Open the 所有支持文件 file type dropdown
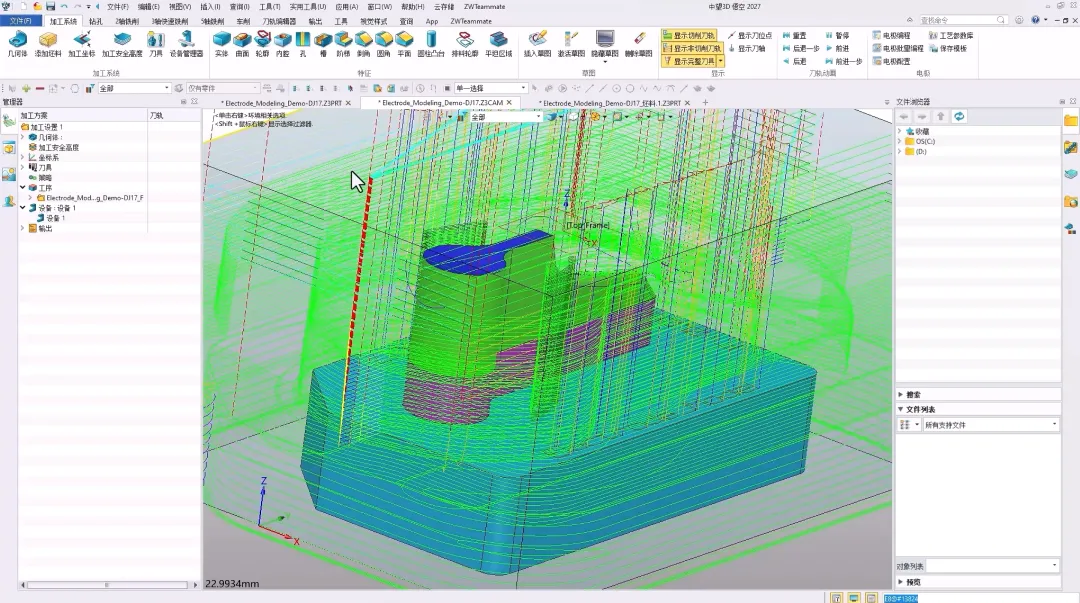Screen dimensions: 1080x603 pyautogui.click(x=990, y=425)
